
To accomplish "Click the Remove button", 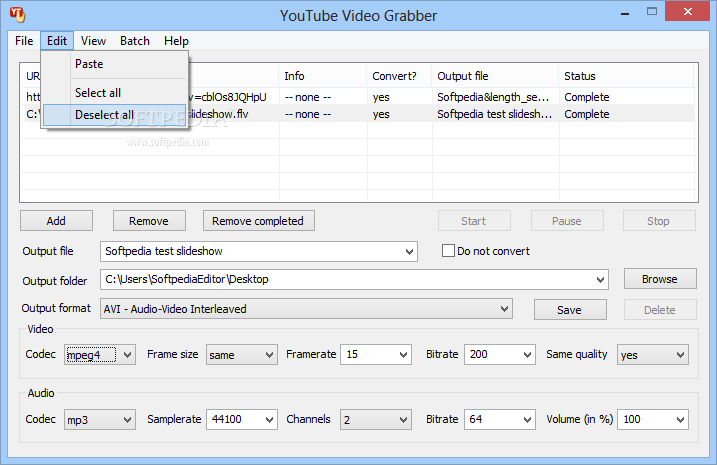I will (x=149, y=221).
